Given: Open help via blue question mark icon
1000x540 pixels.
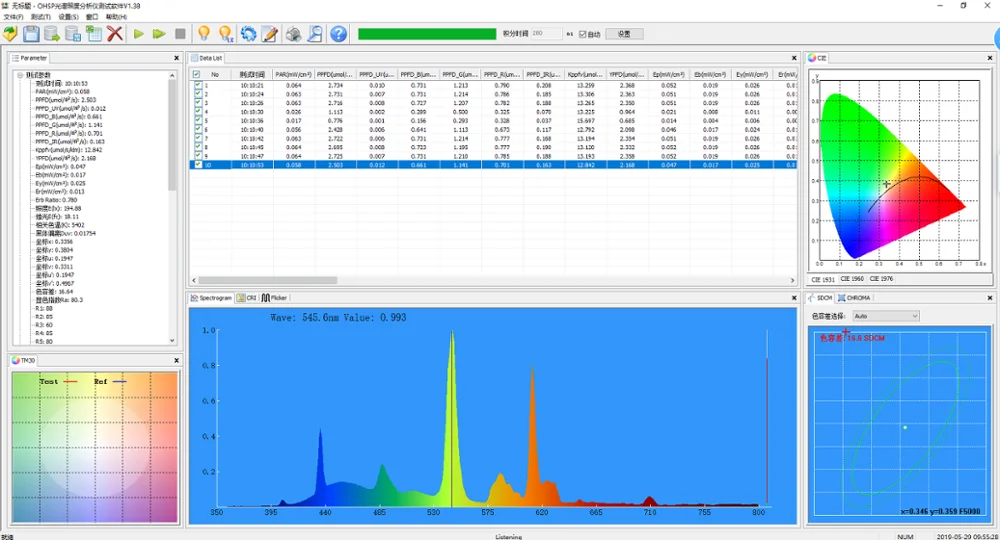Looking at the screenshot, I should coord(339,34).
